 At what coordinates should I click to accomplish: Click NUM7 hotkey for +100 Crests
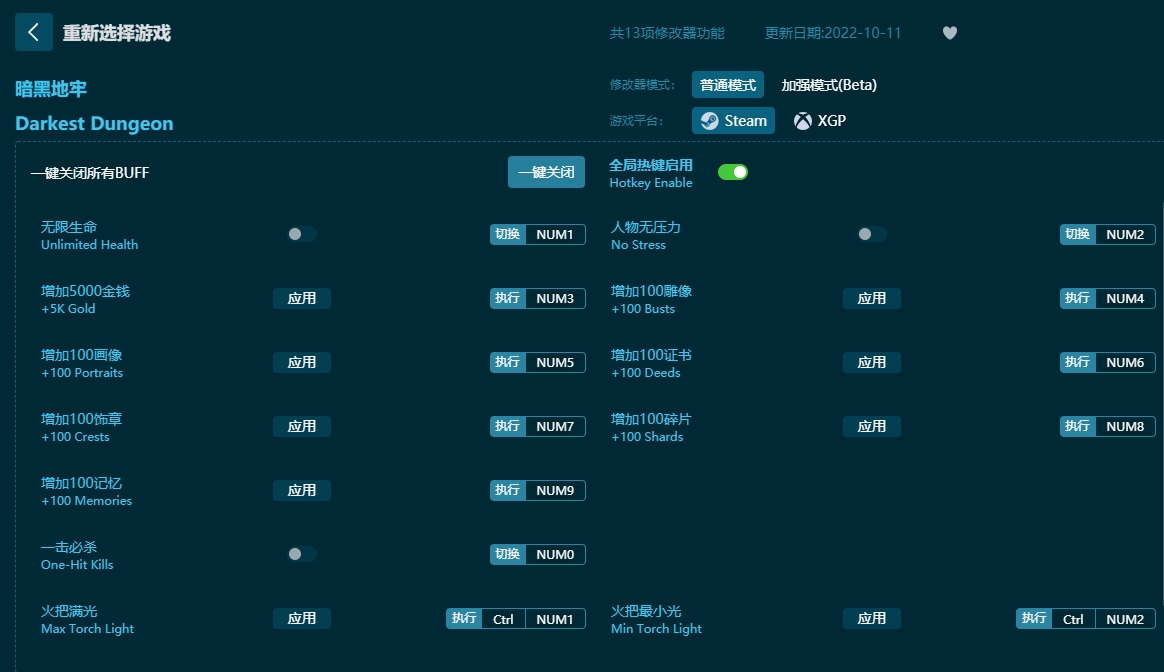(555, 426)
